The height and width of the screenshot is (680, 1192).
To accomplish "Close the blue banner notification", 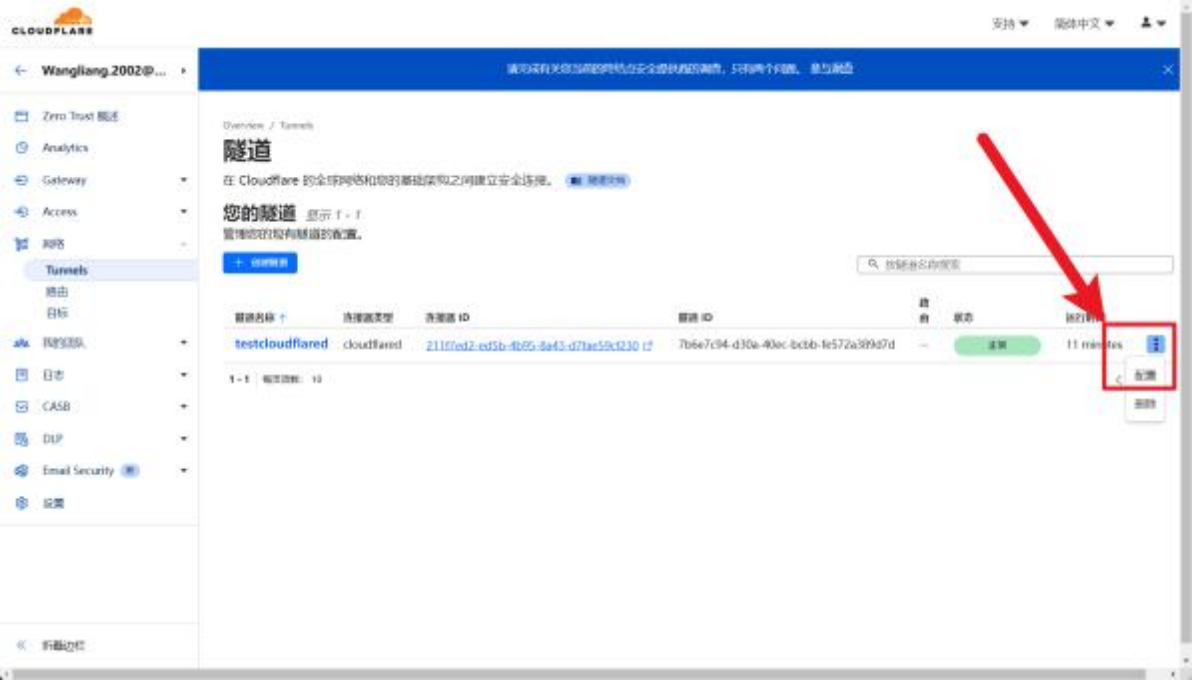I will pos(1168,70).
